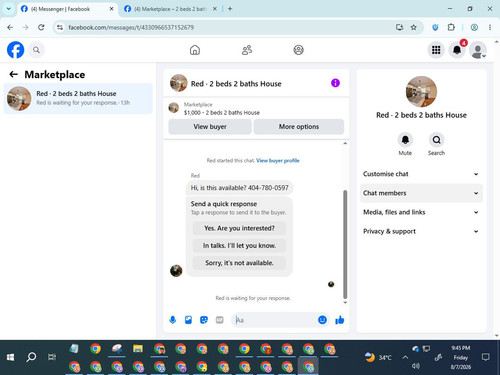Open the shield extension icon
Image resolution: width=500 pixels, height=375 pixels.
pyautogui.click(x=435, y=27)
